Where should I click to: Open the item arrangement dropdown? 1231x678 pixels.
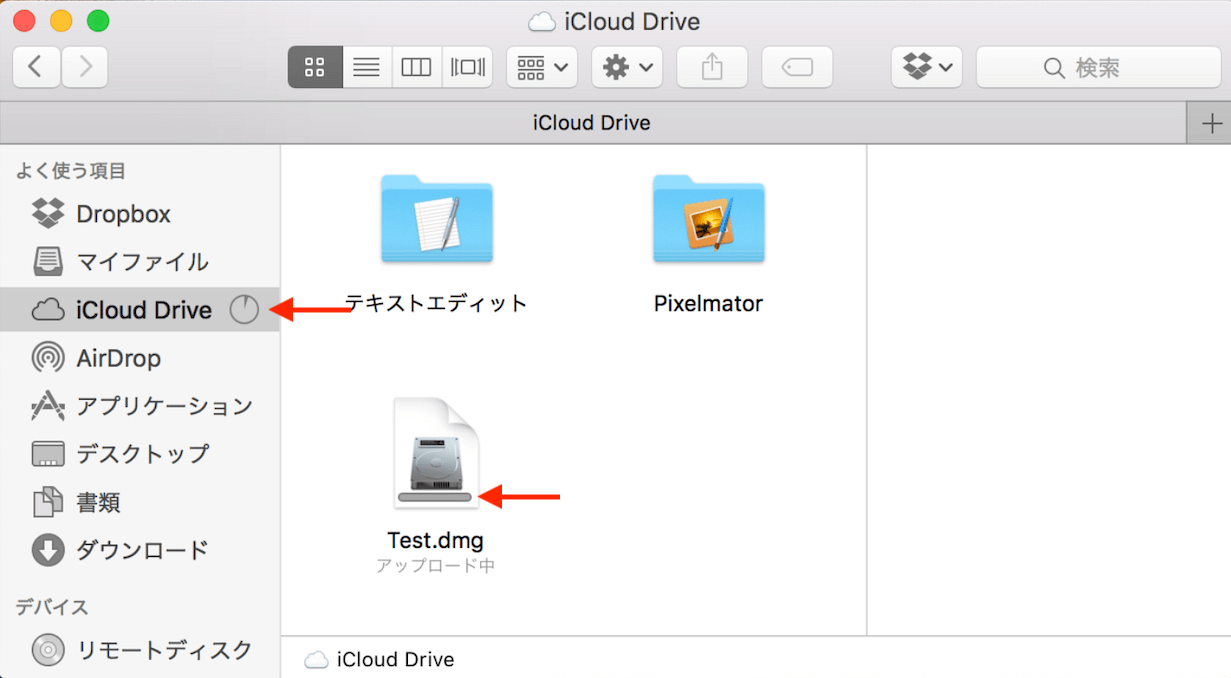click(542, 68)
